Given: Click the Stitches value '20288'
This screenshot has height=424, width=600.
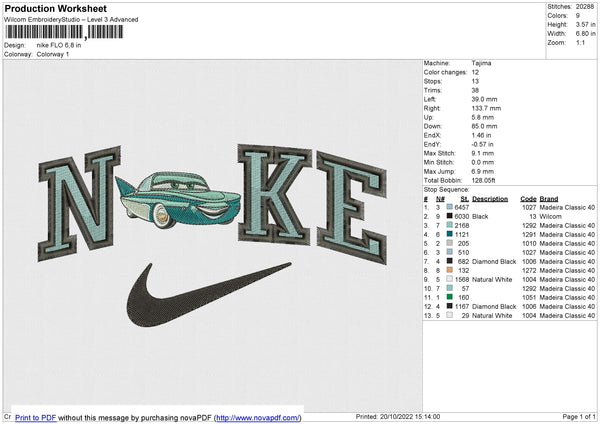Looking at the screenshot, I should pyautogui.click(x=585, y=7).
